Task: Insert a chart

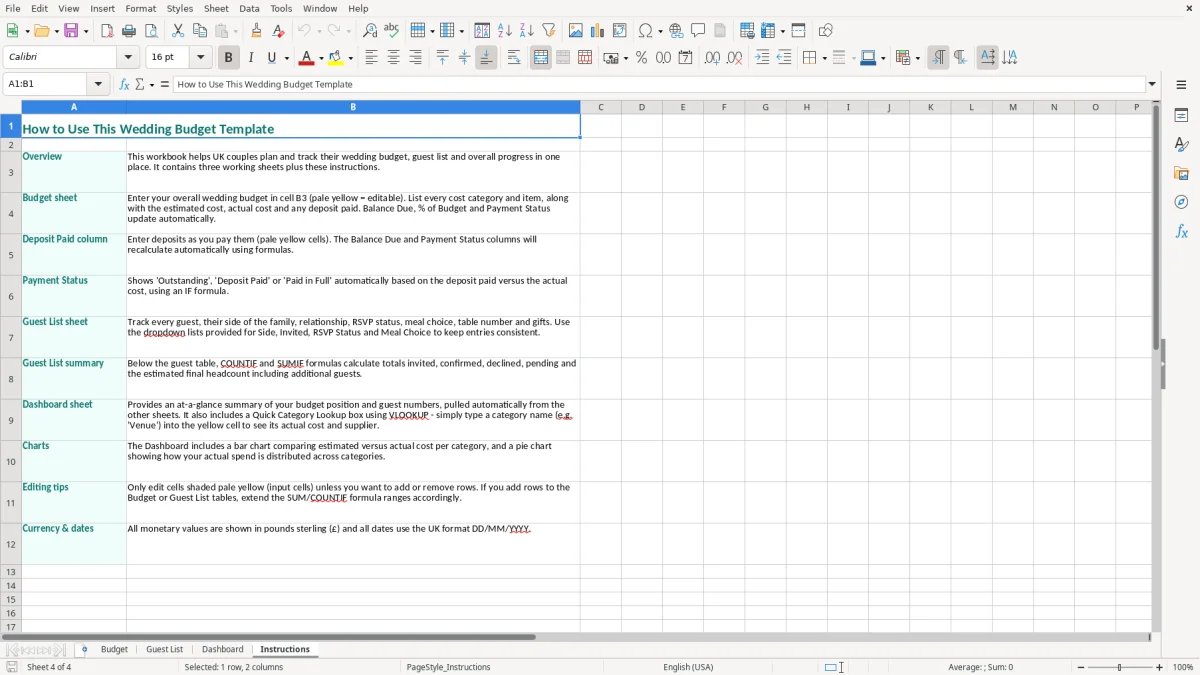Action: (x=598, y=31)
